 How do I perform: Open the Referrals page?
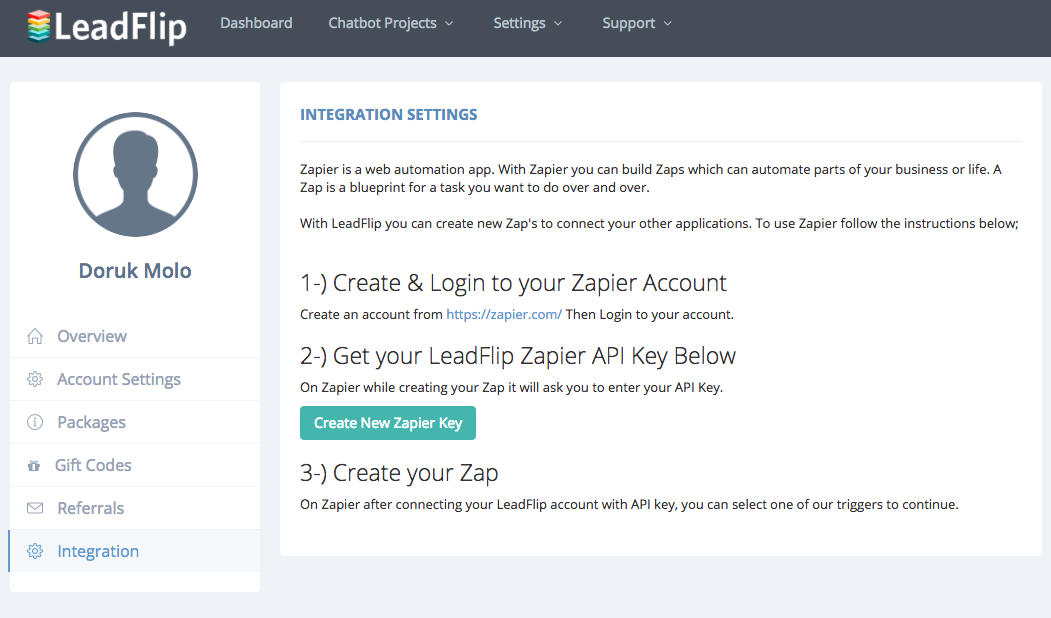(92, 508)
